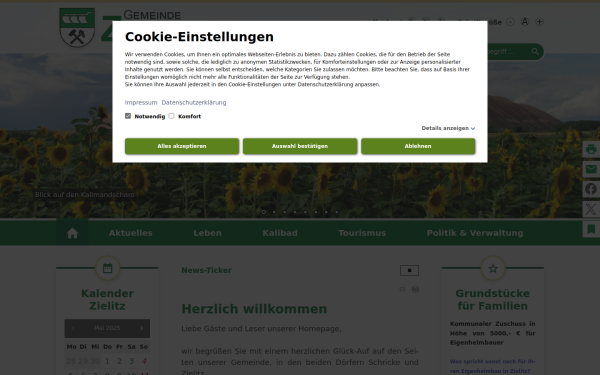The height and width of the screenshot is (375, 600).
Task: Click the email envelope icon in the sidebar
Action: click(x=591, y=169)
